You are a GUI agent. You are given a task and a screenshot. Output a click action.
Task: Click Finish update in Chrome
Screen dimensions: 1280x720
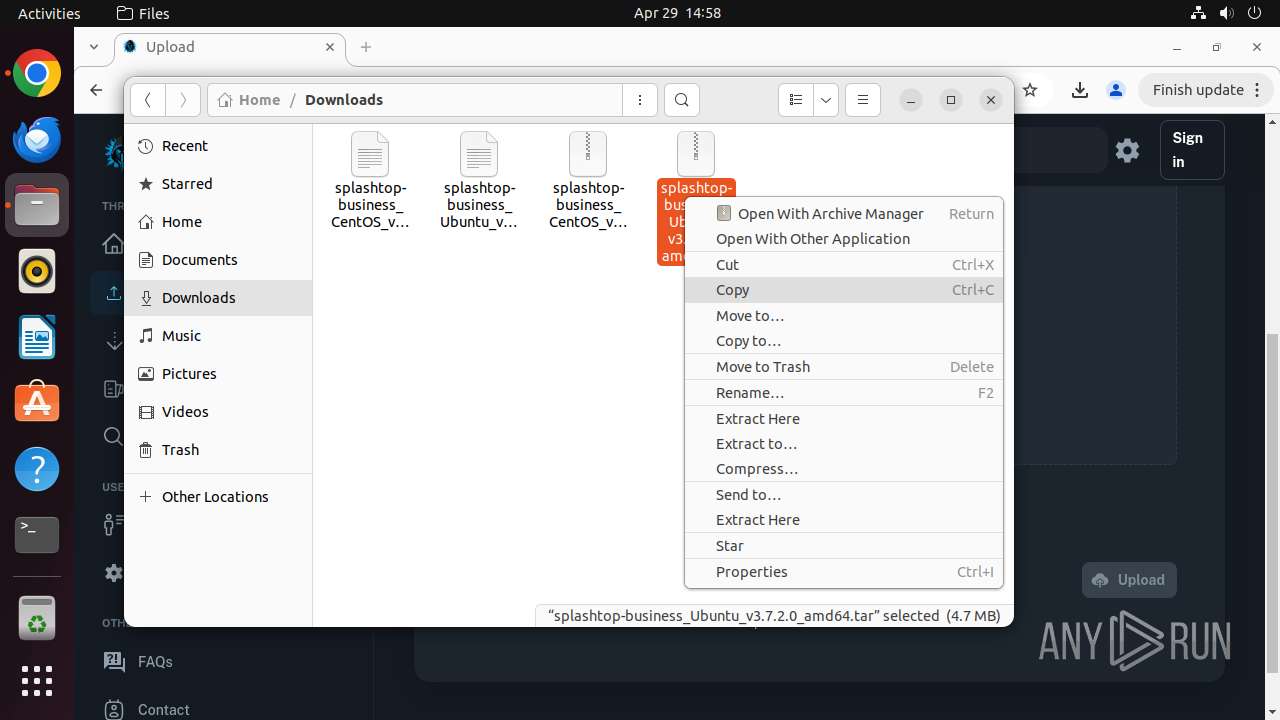(x=1205, y=90)
